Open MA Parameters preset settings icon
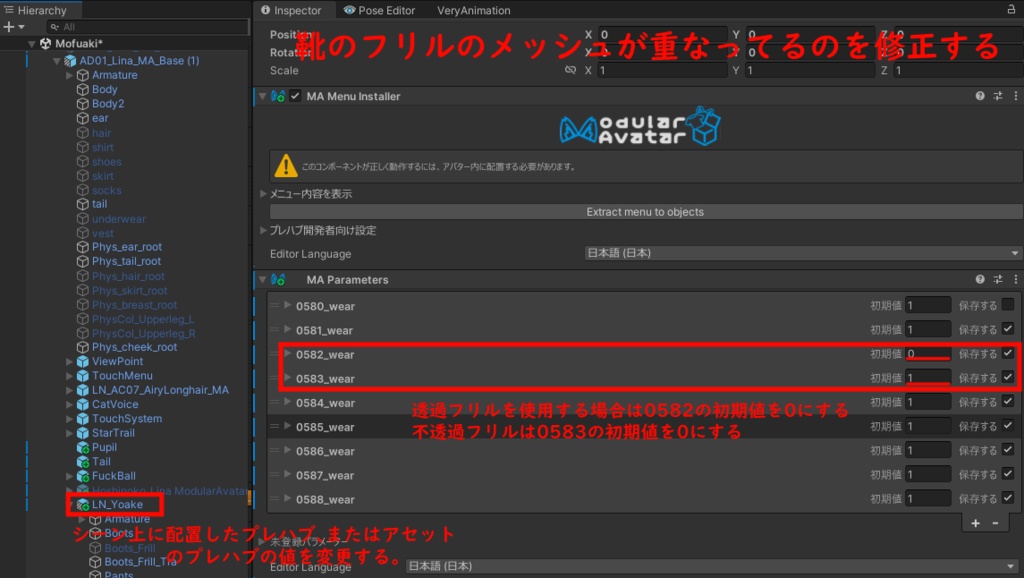The image size is (1024, 578). [998, 280]
